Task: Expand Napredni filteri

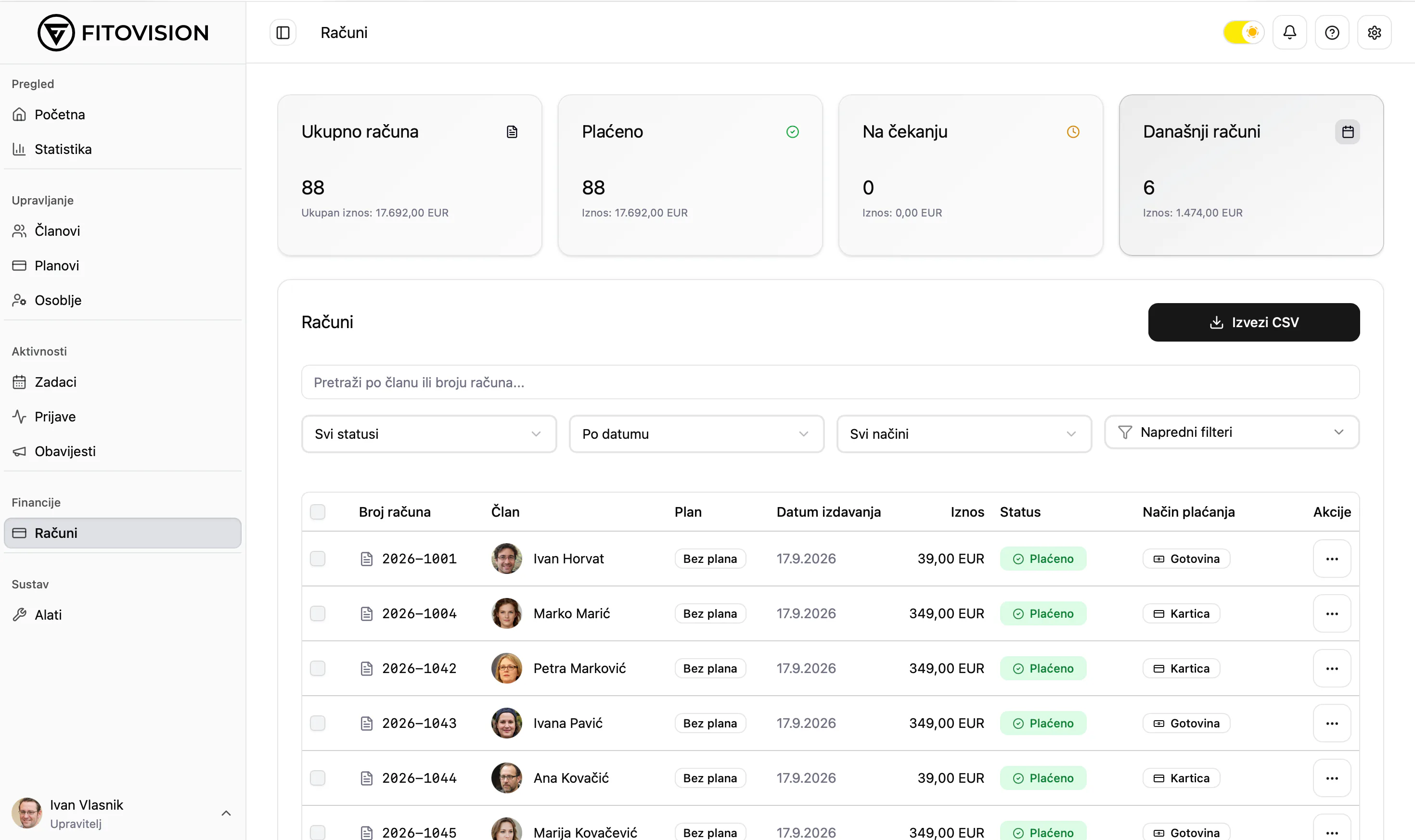Action: pyautogui.click(x=1232, y=433)
